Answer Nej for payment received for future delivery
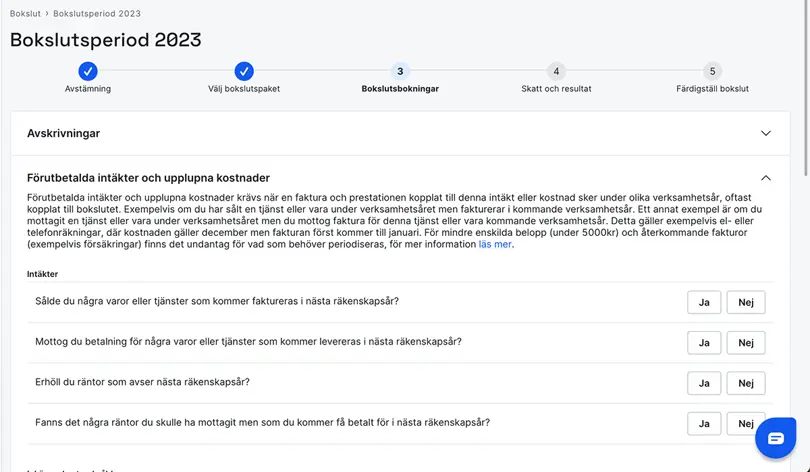This screenshot has width=810, height=472. pyautogui.click(x=746, y=343)
